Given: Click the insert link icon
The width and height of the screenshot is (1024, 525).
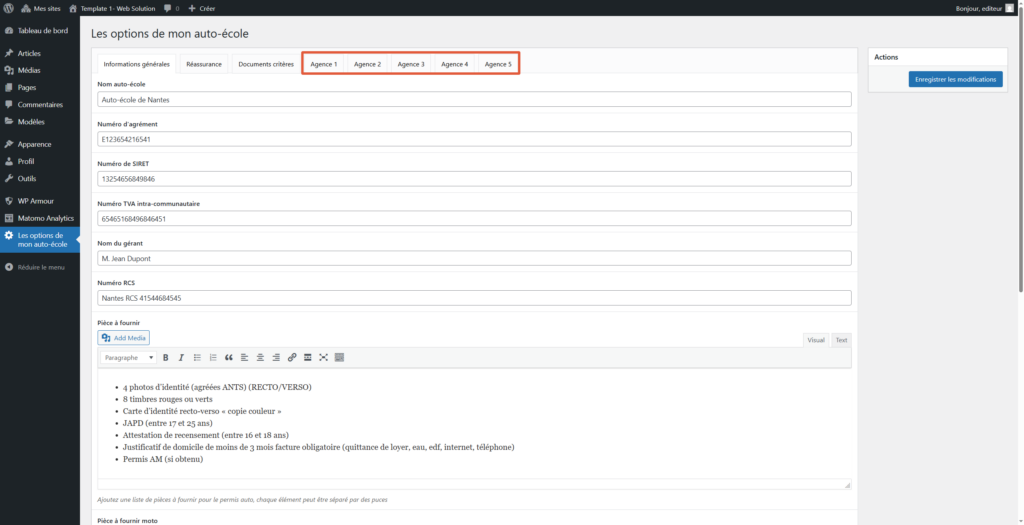Looking at the screenshot, I should [292, 357].
